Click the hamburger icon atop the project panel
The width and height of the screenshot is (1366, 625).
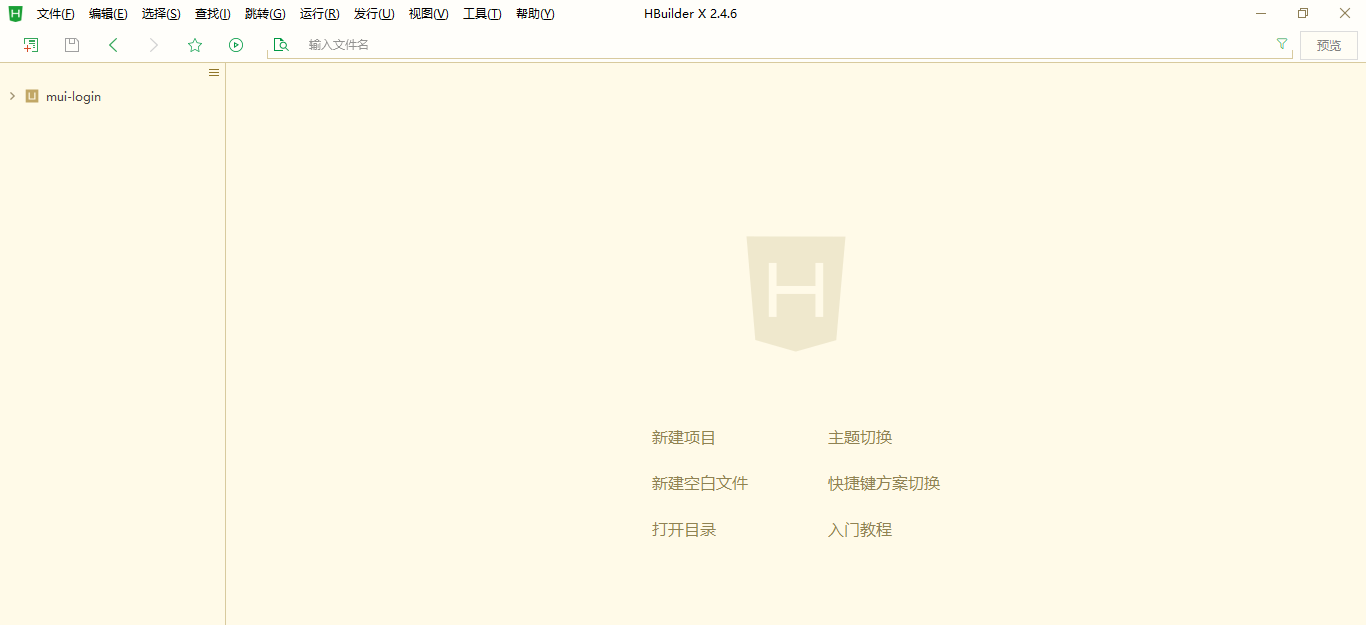[x=213, y=72]
